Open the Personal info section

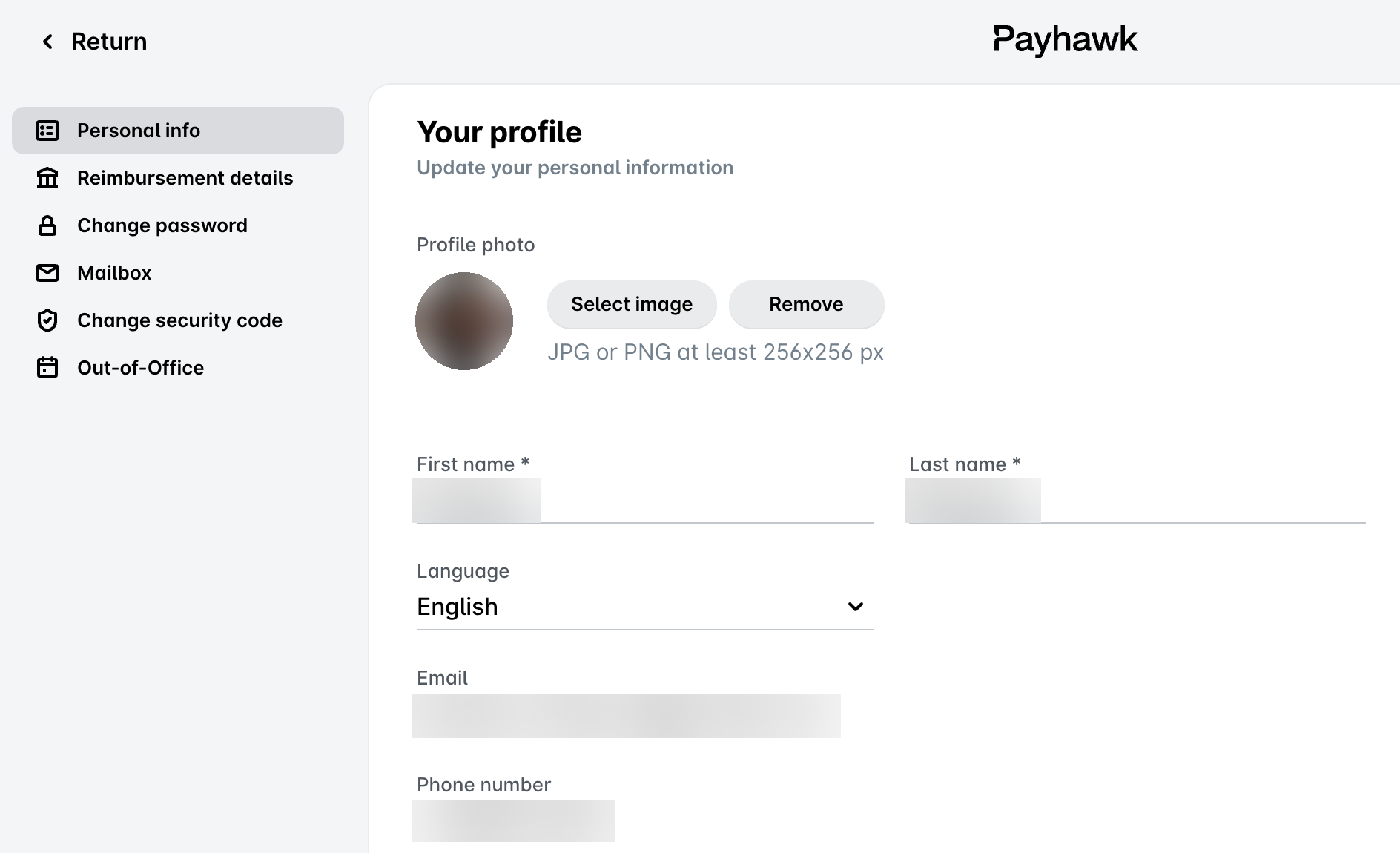[178, 131]
